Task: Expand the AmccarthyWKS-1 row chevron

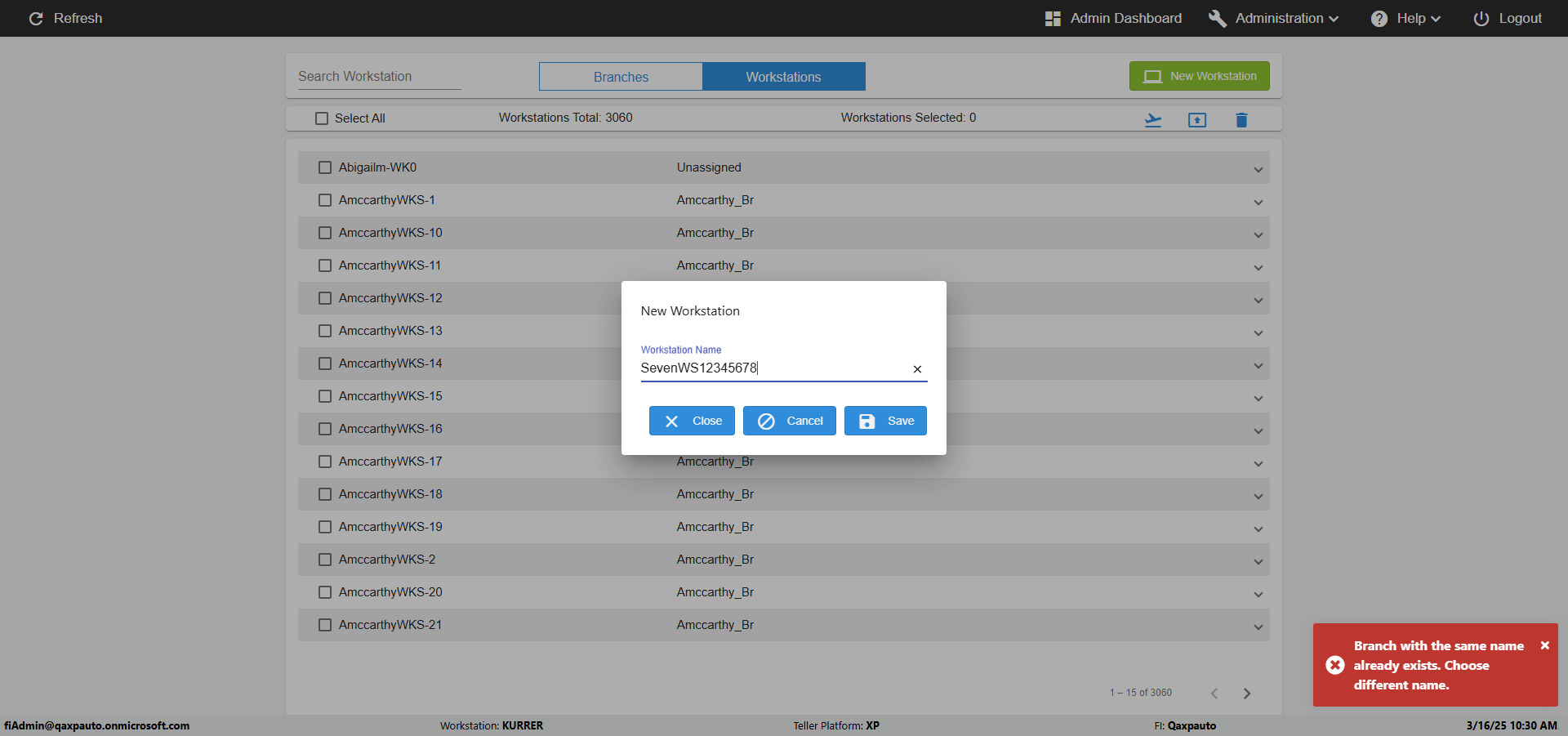Action: click(x=1258, y=203)
